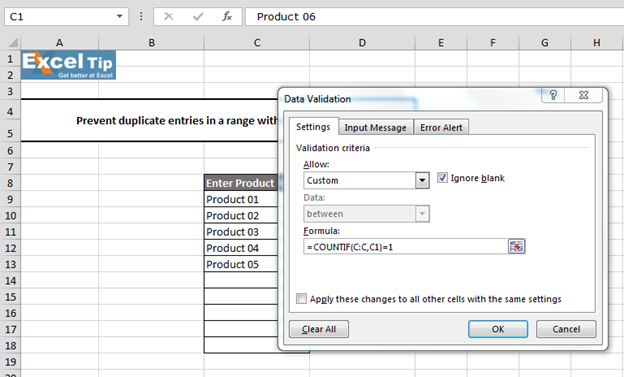
Task: Toggle the Ignore blank checkbox
Action: (x=442, y=178)
